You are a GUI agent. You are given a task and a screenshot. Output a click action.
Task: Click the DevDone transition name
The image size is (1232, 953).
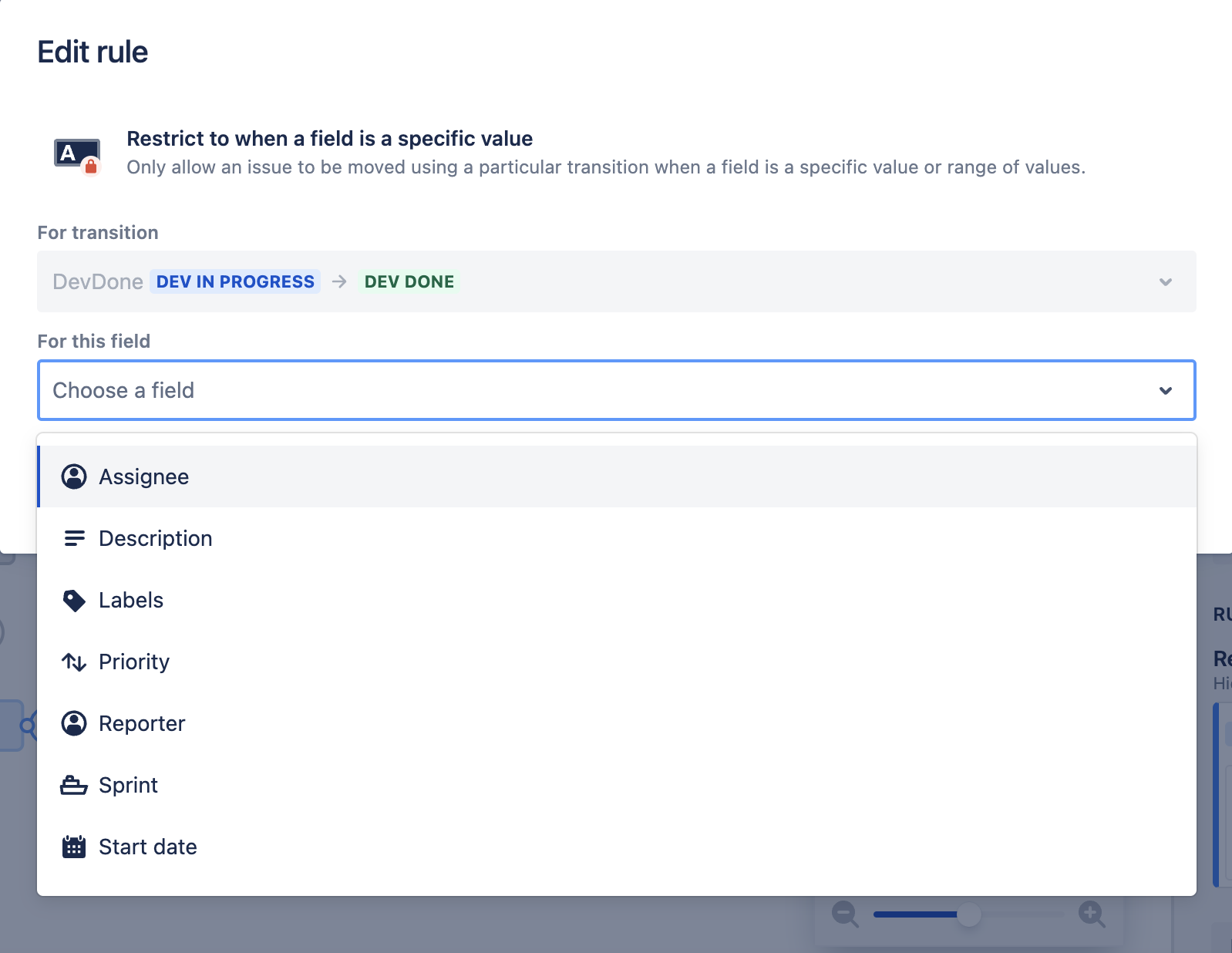click(x=98, y=281)
